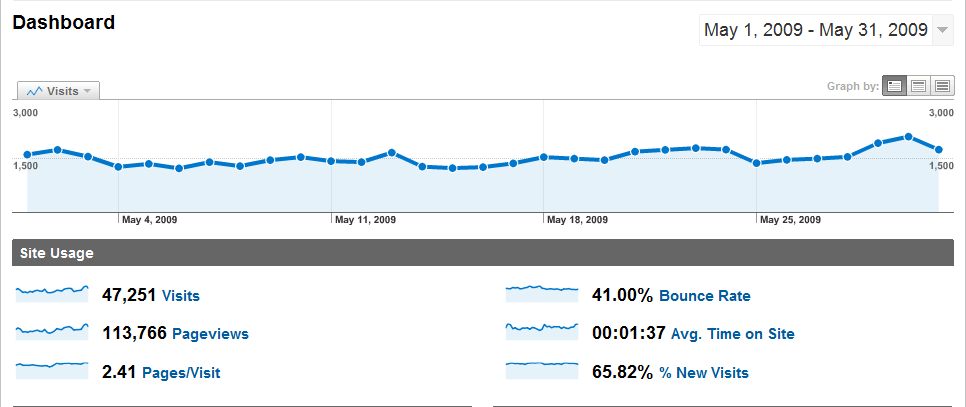The width and height of the screenshot is (966, 407).
Task: Click the sparkline beside 47,251 Visits
Action: tap(52, 293)
